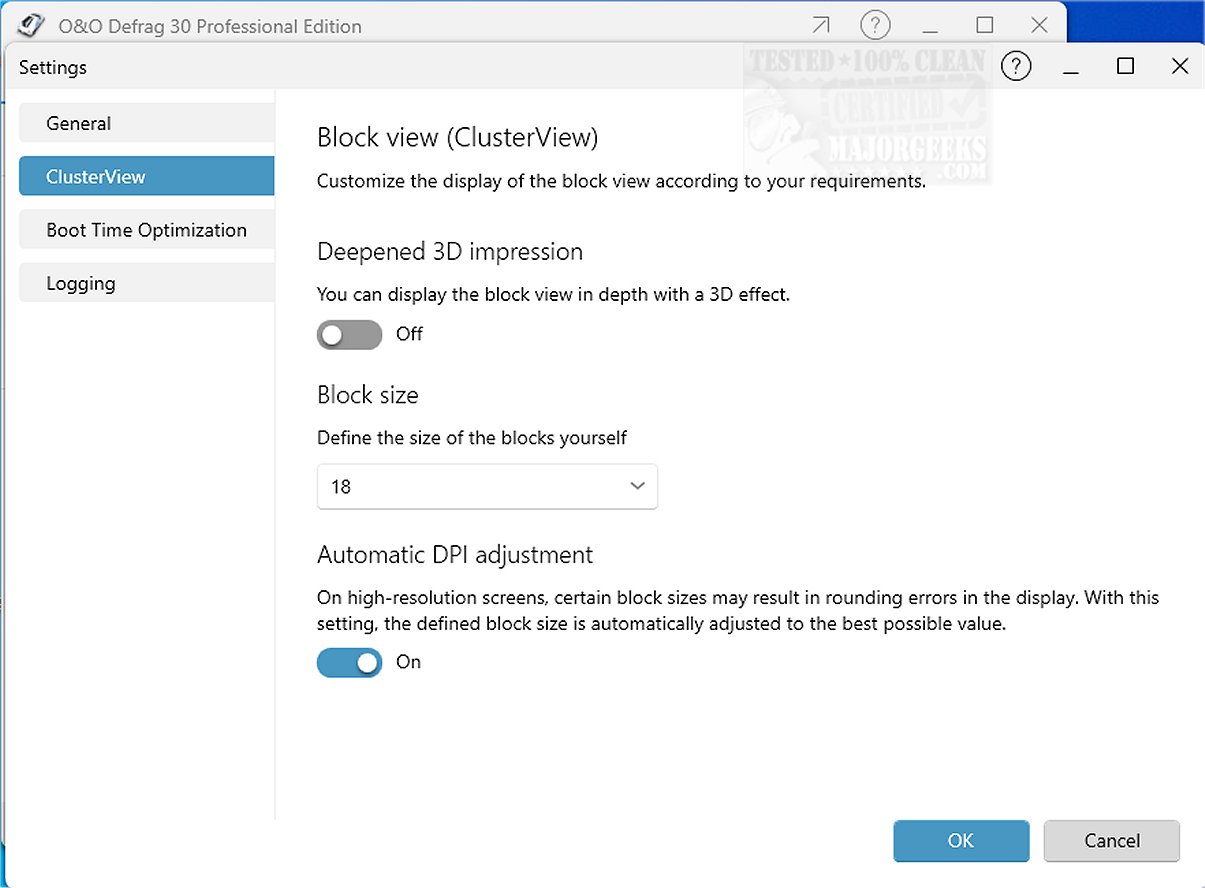Open the Settings dialog help icon
The image size is (1205, 888).
[x=1016, y=67]
